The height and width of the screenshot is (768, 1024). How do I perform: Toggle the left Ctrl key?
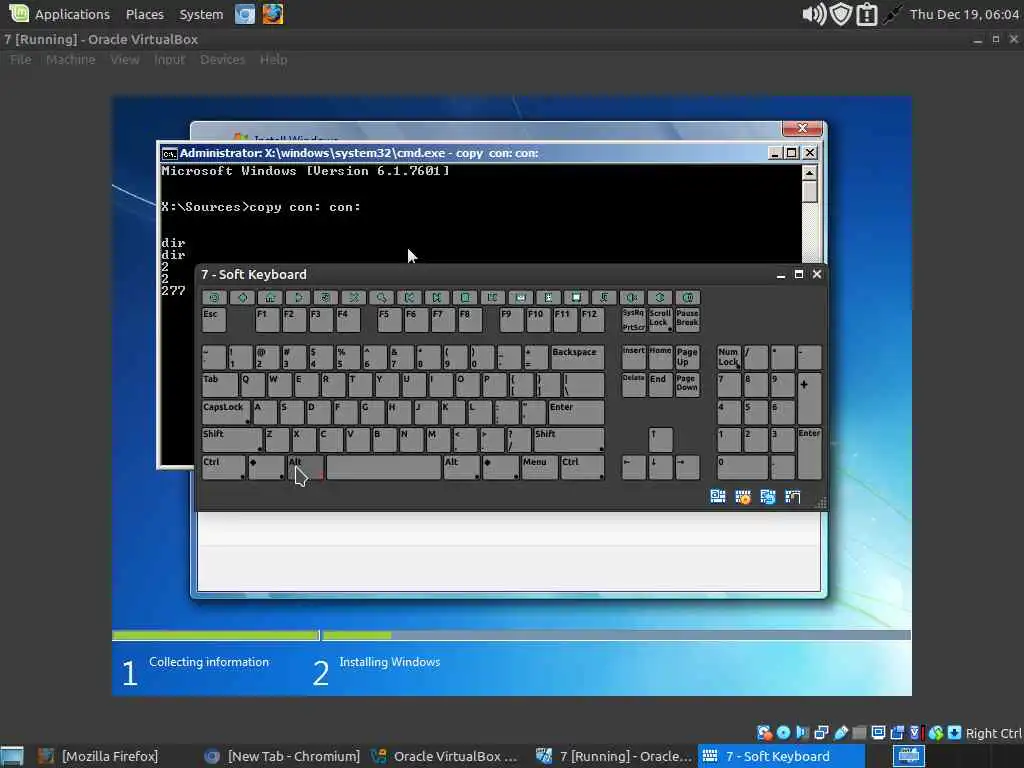223,468
